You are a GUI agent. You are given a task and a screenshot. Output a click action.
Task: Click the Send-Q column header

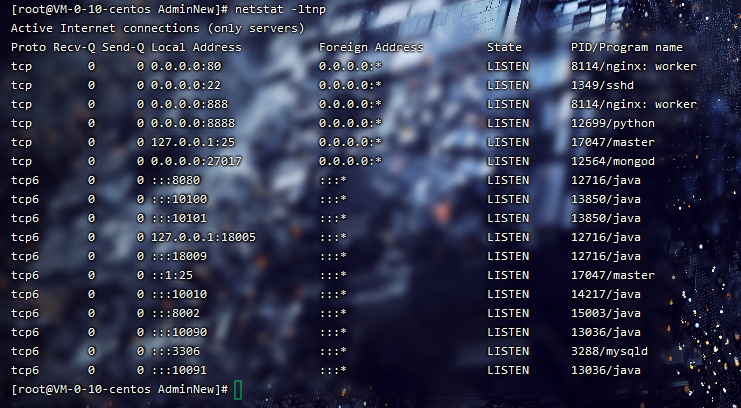pos(122,47)
